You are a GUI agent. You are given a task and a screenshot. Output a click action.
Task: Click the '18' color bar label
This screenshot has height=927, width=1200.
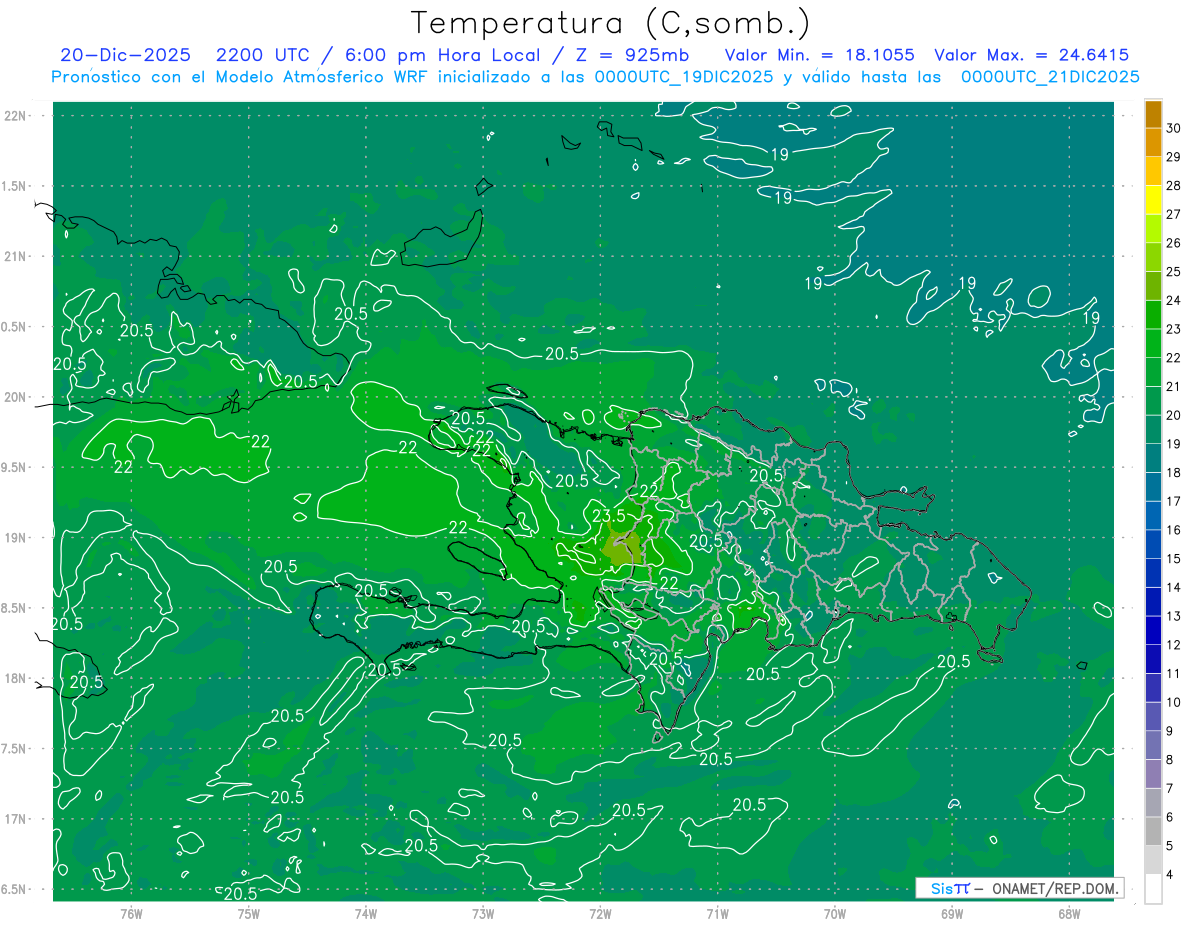[x=1174, y=473]
